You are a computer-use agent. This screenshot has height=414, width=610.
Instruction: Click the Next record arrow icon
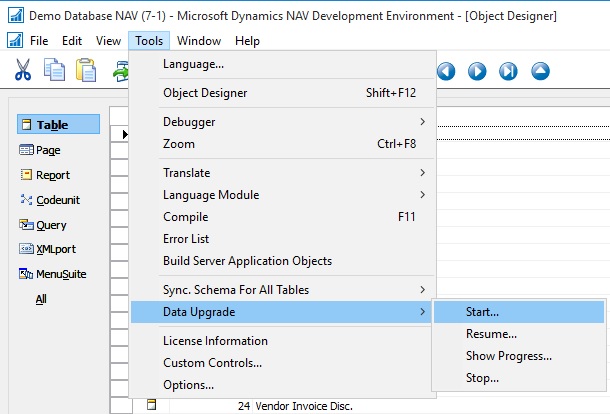(477, 71)
